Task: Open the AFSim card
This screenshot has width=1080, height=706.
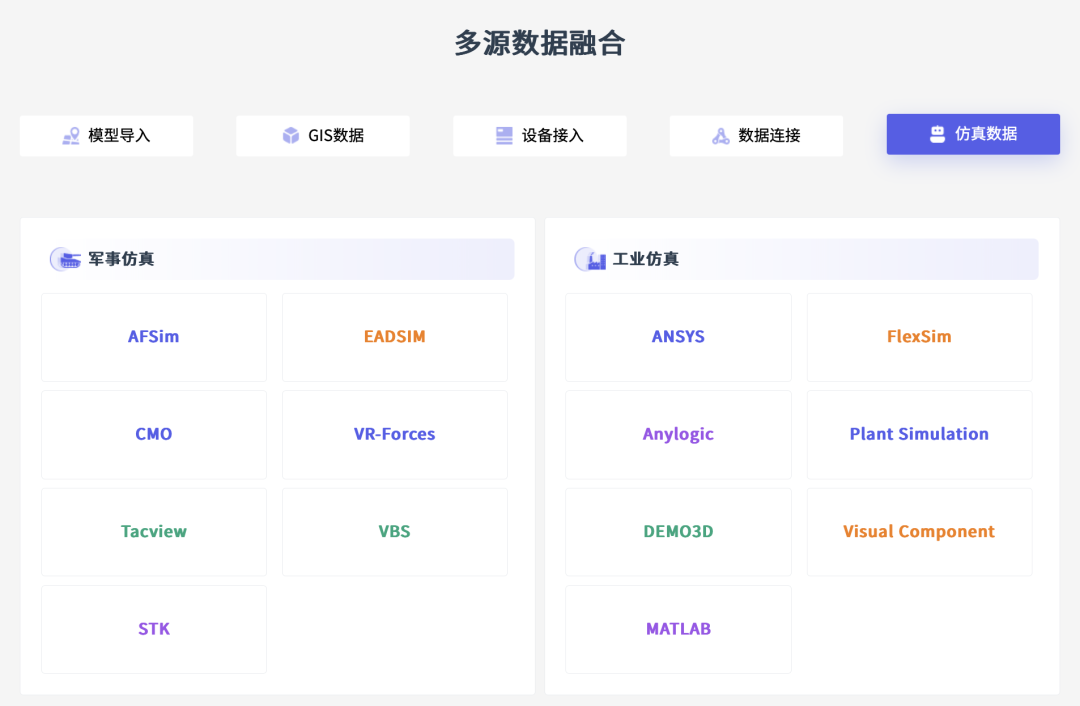Action: tap(154, 338)
